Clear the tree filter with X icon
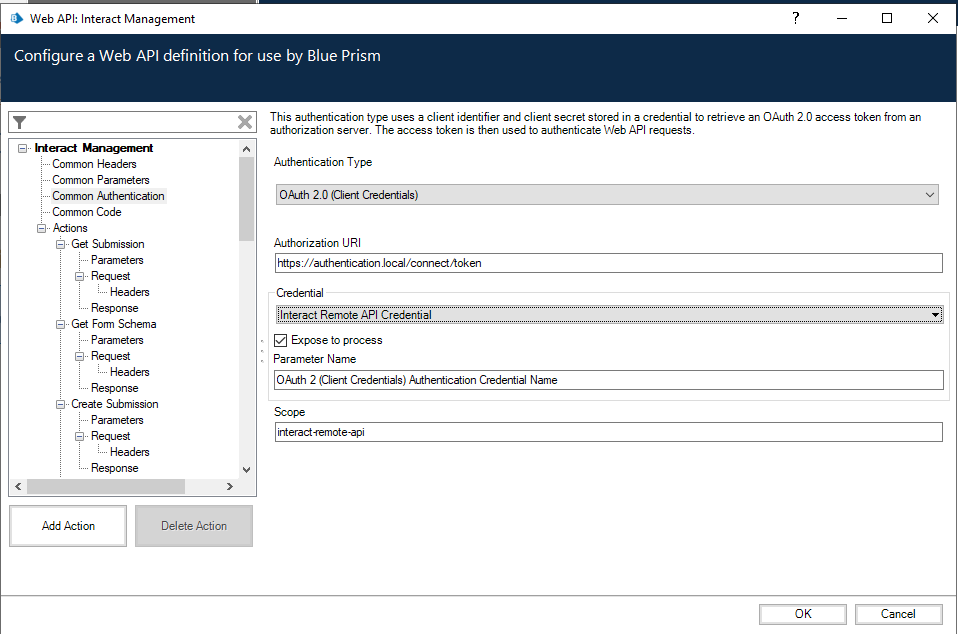This screenshot has width=958, height=634. click(245, 122)
